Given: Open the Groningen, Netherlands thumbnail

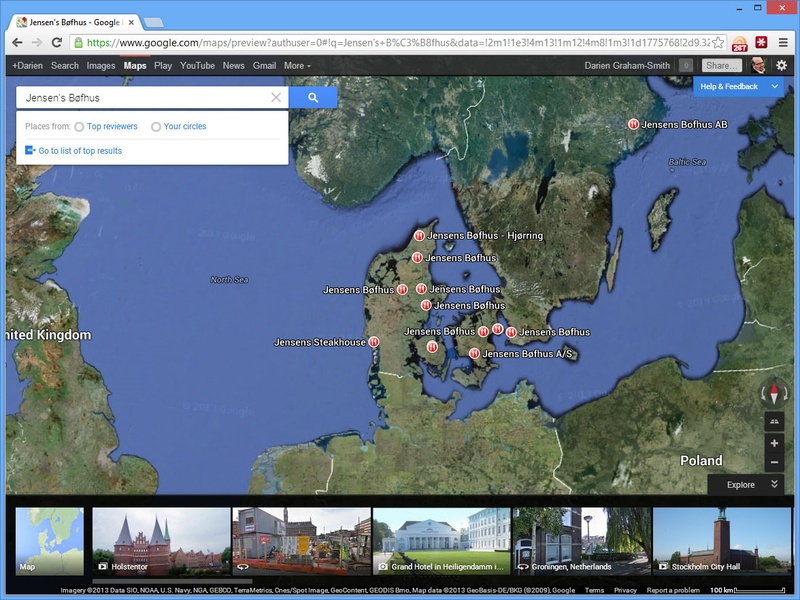Looking at the screenshot, I should (582, 541).
